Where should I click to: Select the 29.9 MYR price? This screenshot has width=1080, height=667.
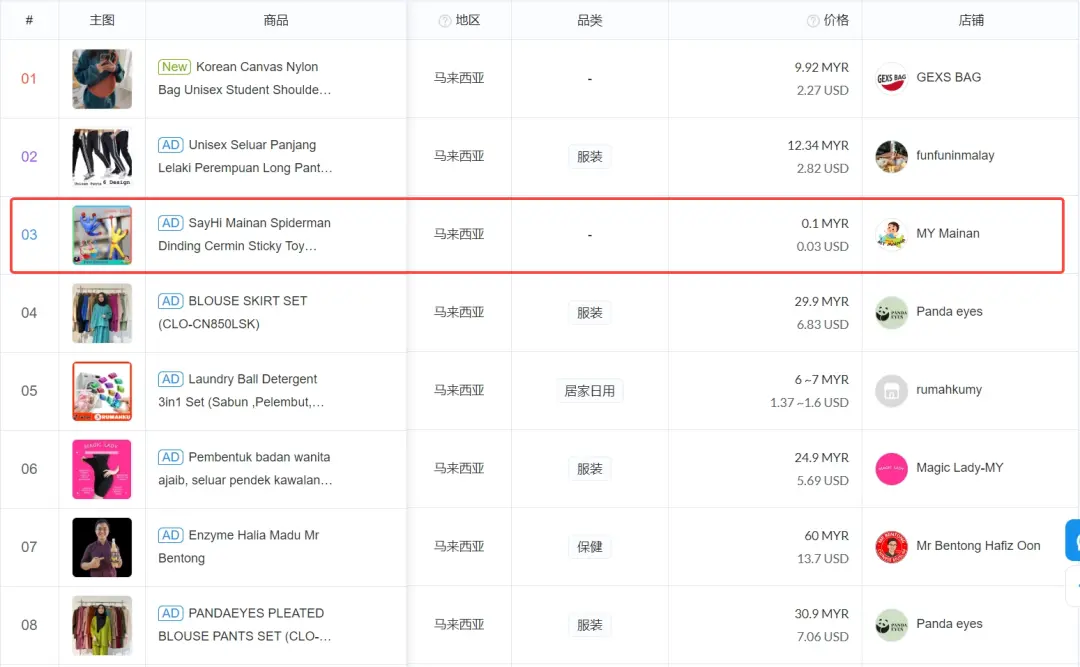[821, 302]
